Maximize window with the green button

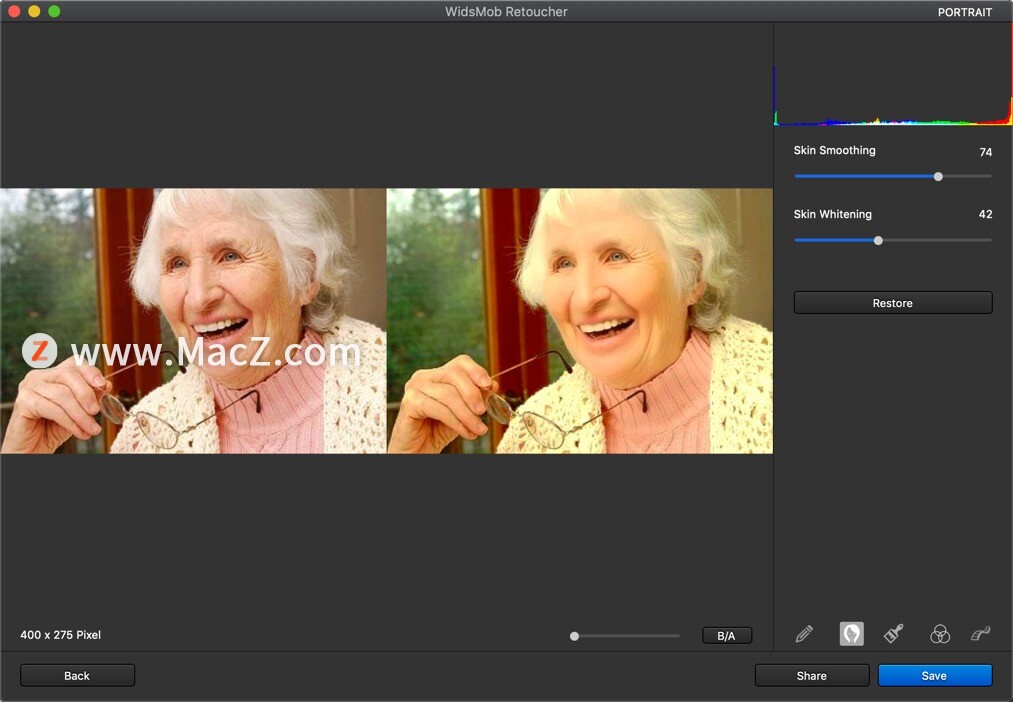54,11
